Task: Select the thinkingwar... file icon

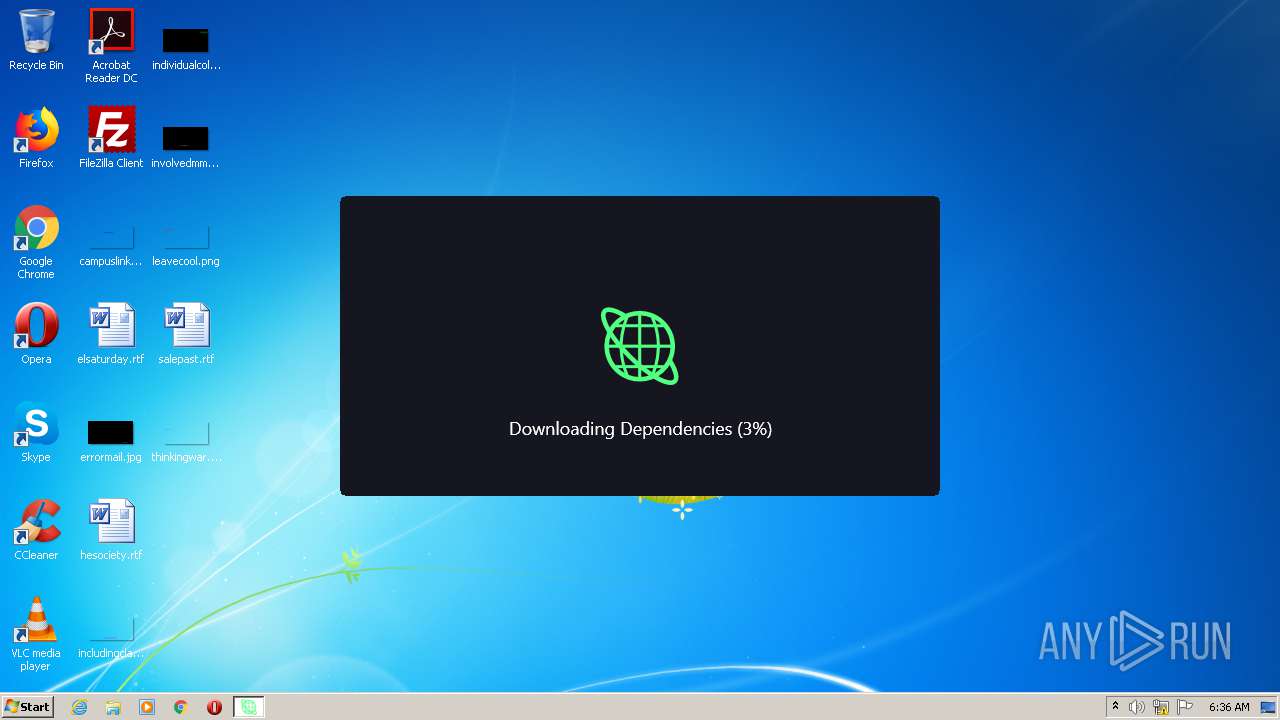Action: (186, 440)
